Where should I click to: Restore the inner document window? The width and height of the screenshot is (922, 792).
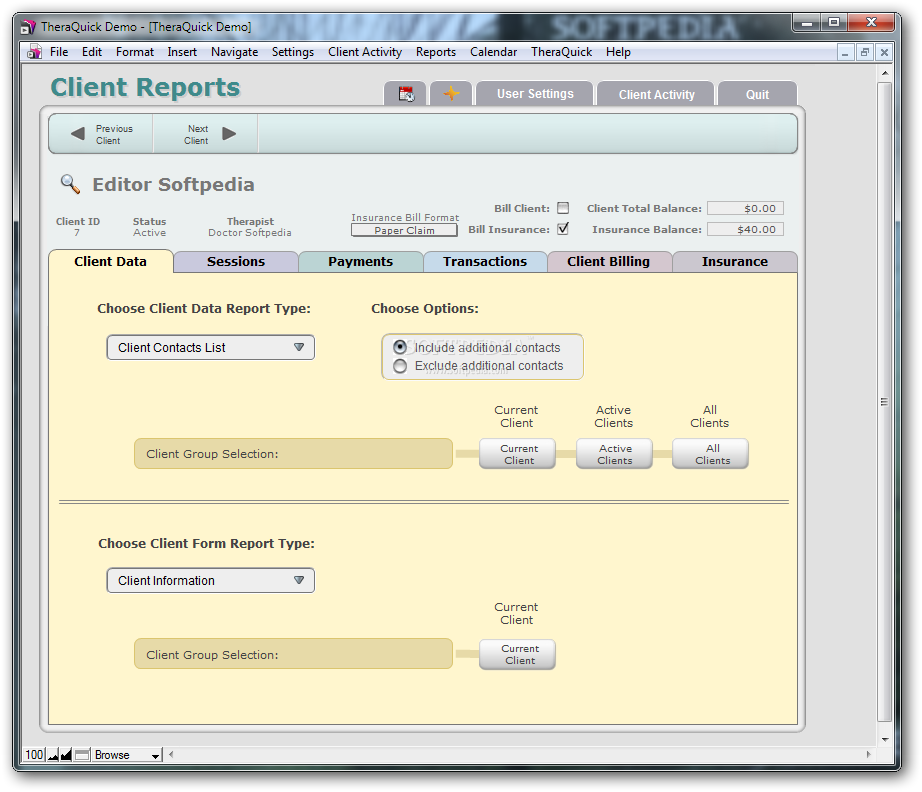(864, 52)
